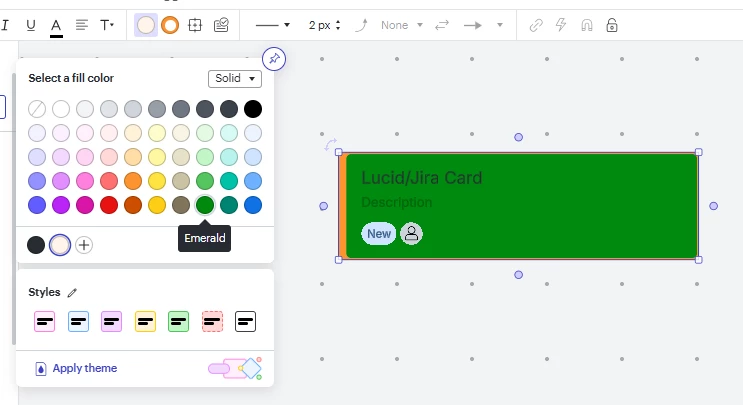Click the shape options icon
Image resolution: width=743 pixels, height=405 pixels.
tap(195, 25)
